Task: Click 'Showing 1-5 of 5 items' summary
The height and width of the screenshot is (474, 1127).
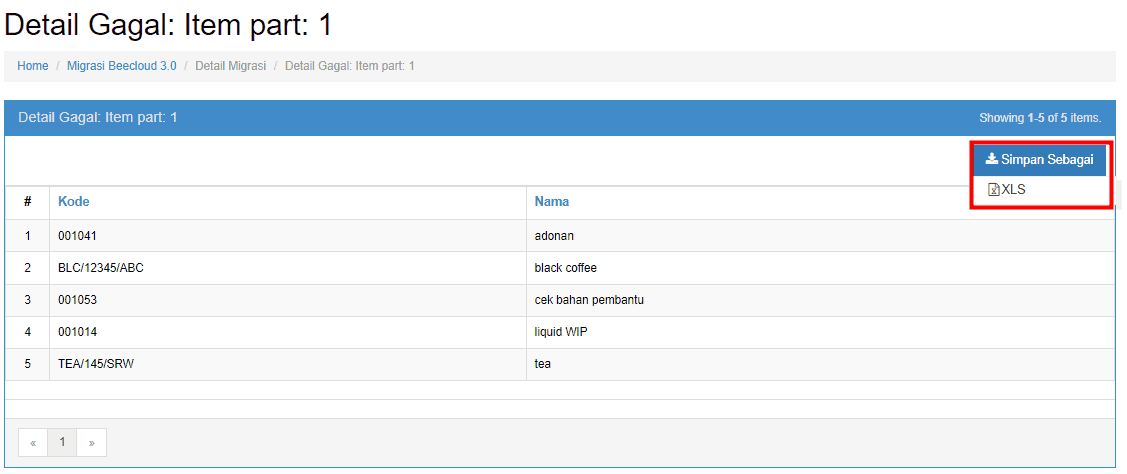Action: pos(1040,118)
